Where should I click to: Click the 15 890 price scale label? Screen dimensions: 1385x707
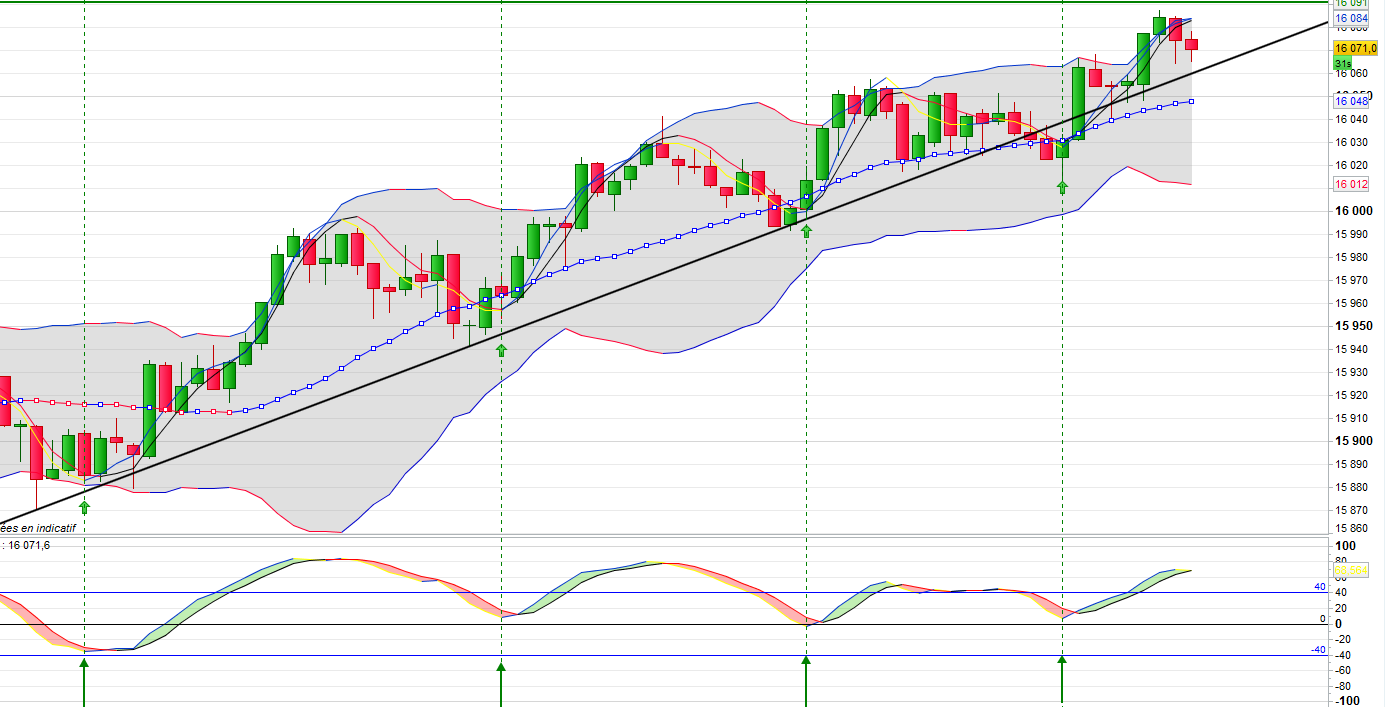1353,464
